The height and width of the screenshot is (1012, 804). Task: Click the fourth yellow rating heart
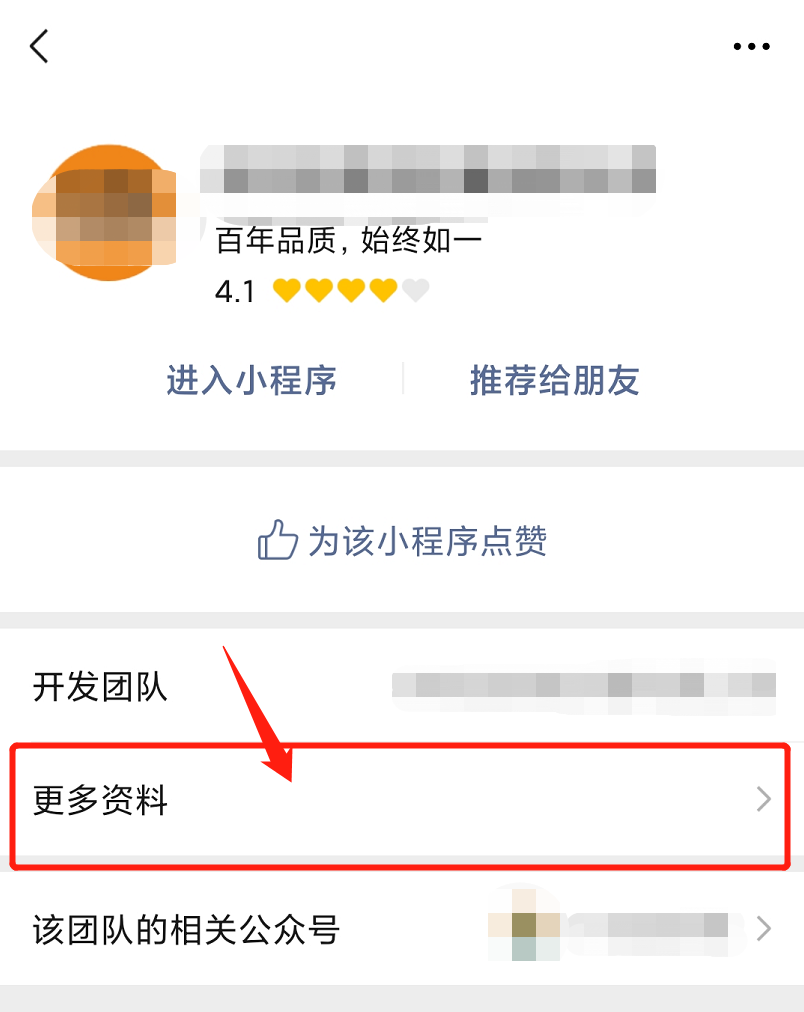[383, 290]
